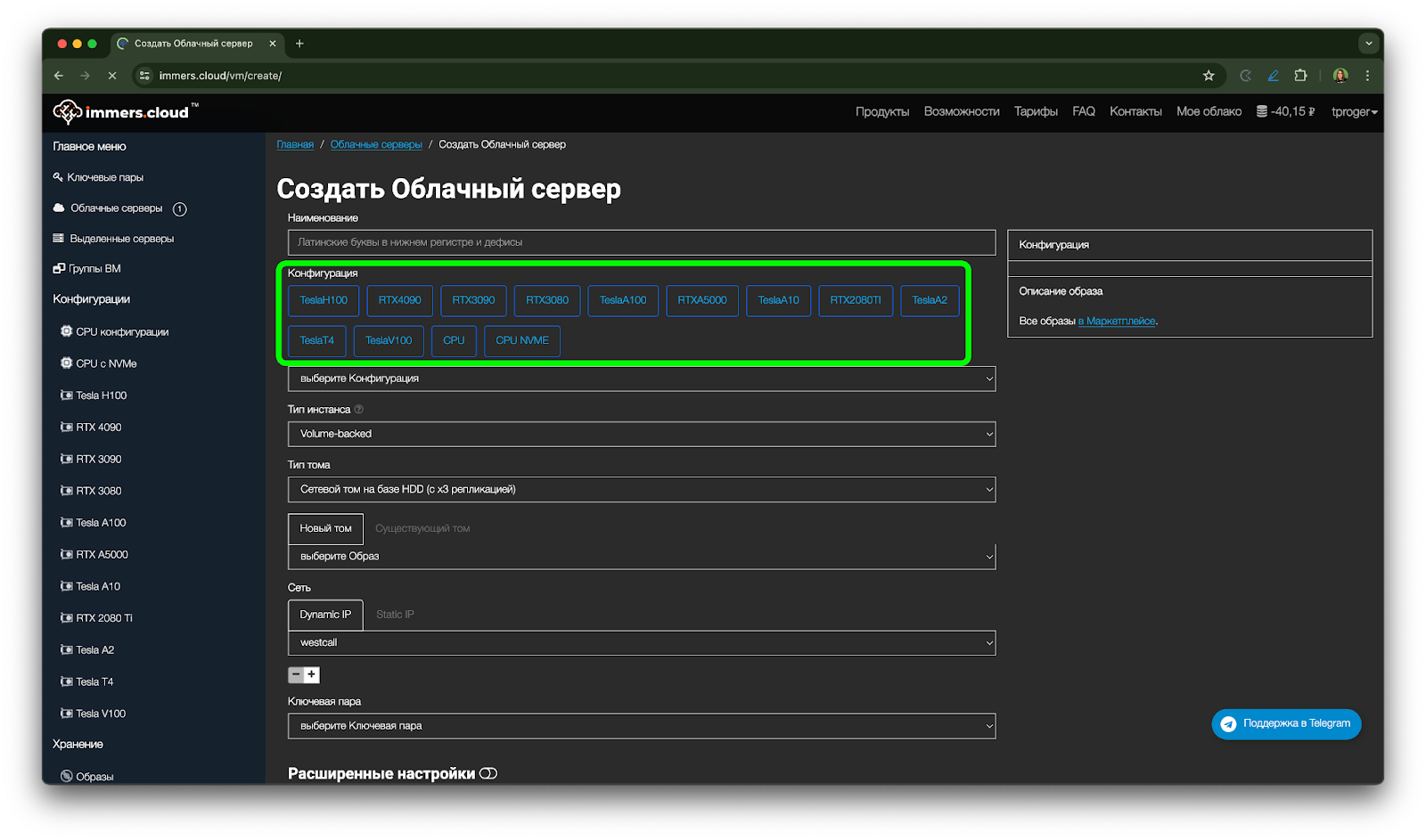Image resolution: width=1426 pixels, height=840 pixels.
Task: Select the Static IP tab
Action: (395, 615)
